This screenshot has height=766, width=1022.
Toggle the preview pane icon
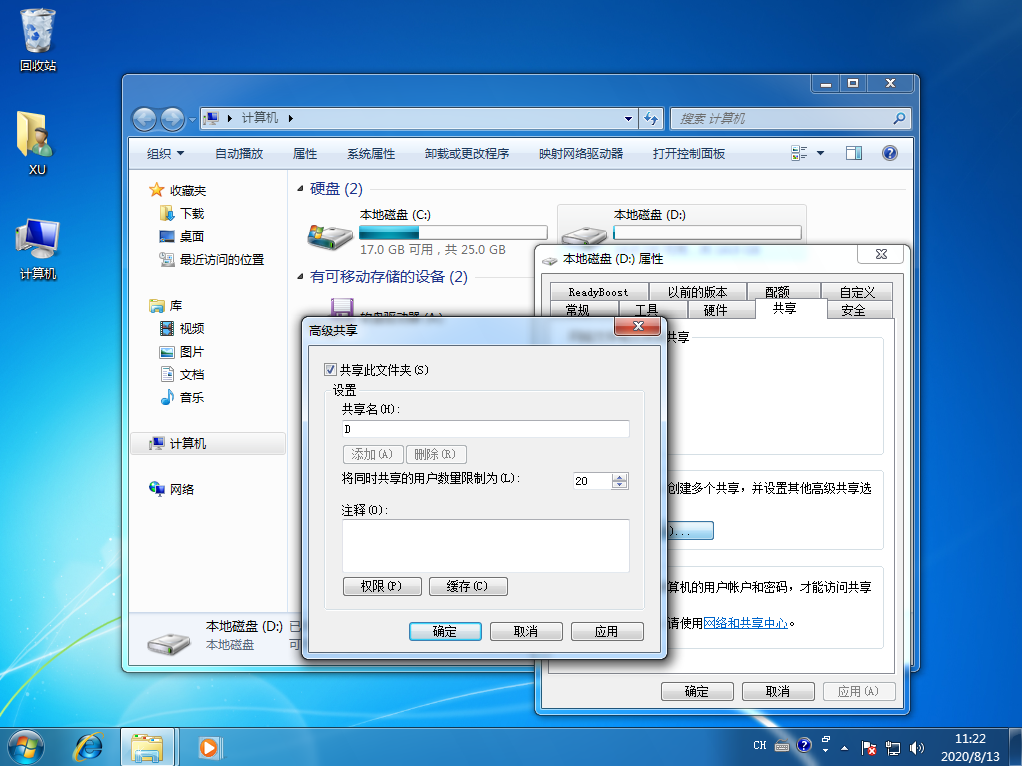click(854, 153)
